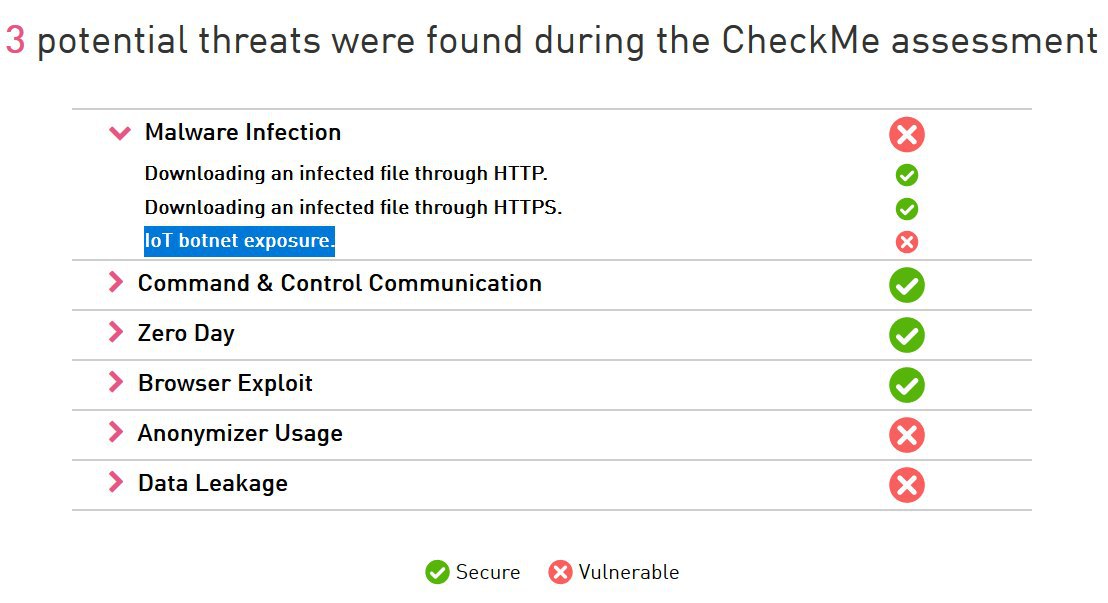Collapse the Malware Infection section chevron
The image size is (1108, 603).
[120, 132]
